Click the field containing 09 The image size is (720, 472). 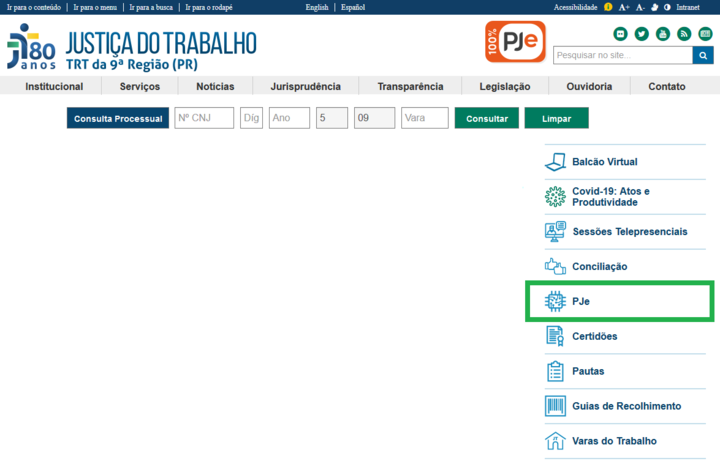click(374, 118)
